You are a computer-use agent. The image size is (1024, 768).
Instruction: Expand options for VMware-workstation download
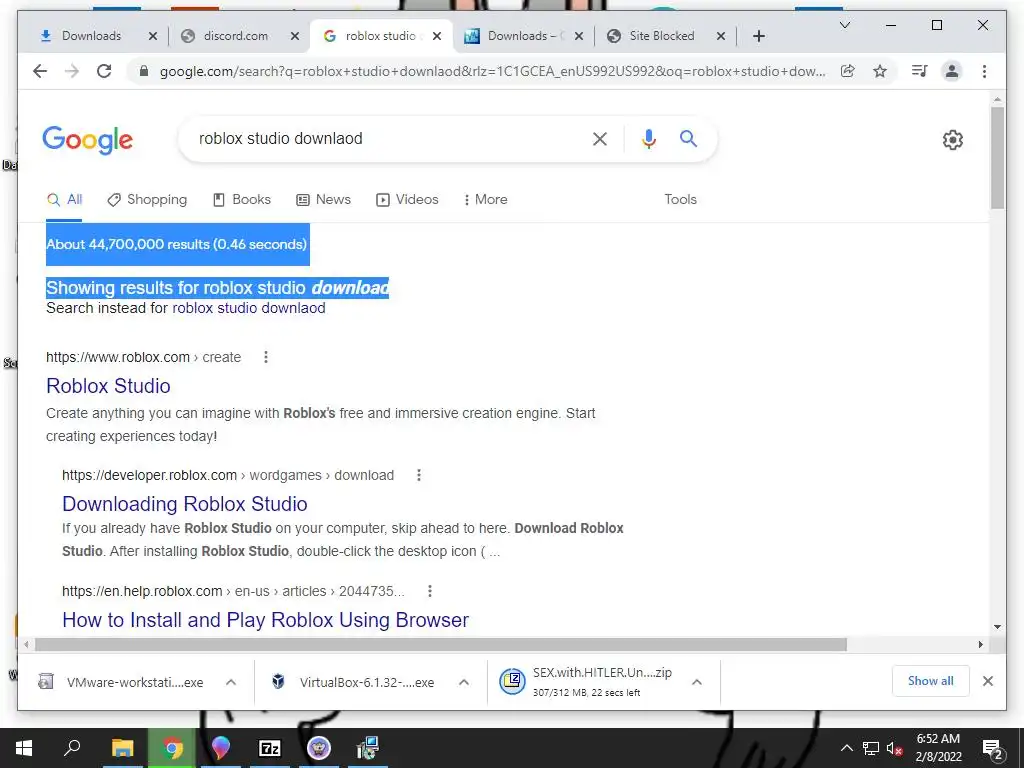pos(231,682)
